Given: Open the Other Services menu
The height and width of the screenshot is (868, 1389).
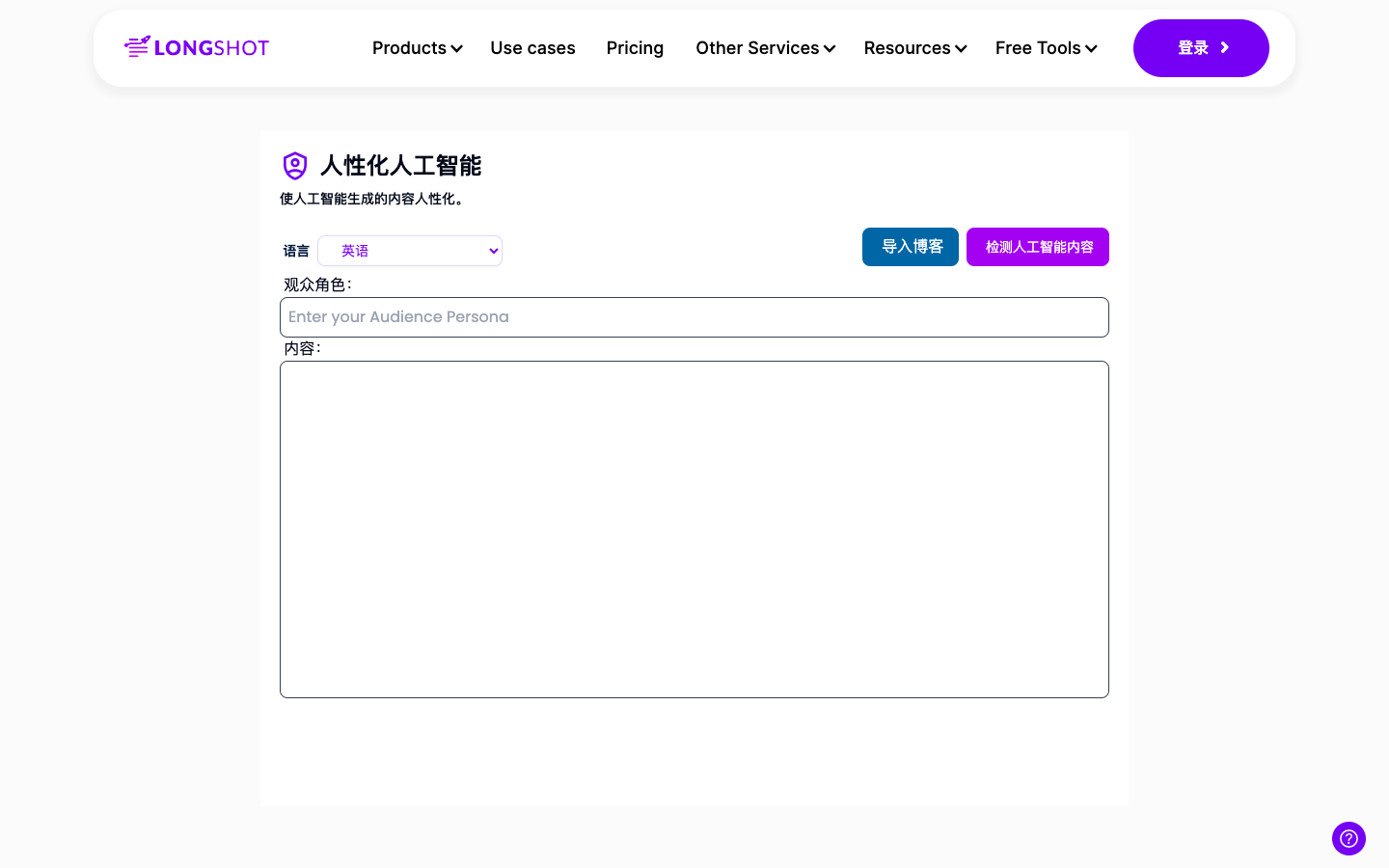Looking at the screenshot, I should (757, 48).
